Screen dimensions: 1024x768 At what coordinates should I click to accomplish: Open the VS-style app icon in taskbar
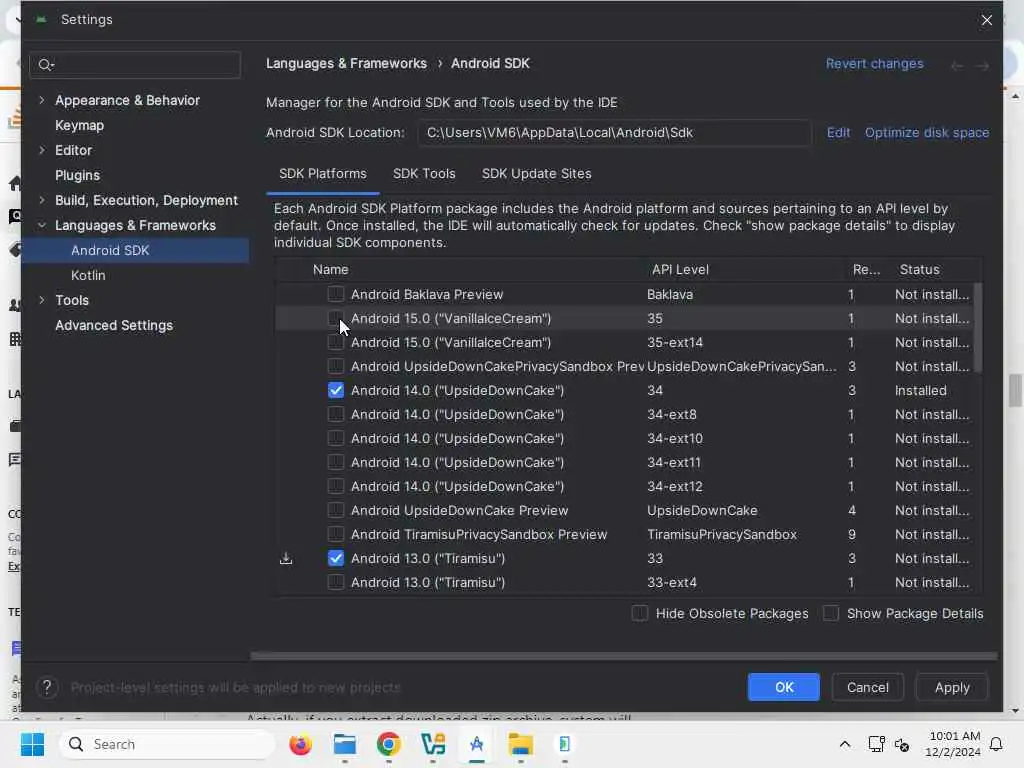click(433, 744)
